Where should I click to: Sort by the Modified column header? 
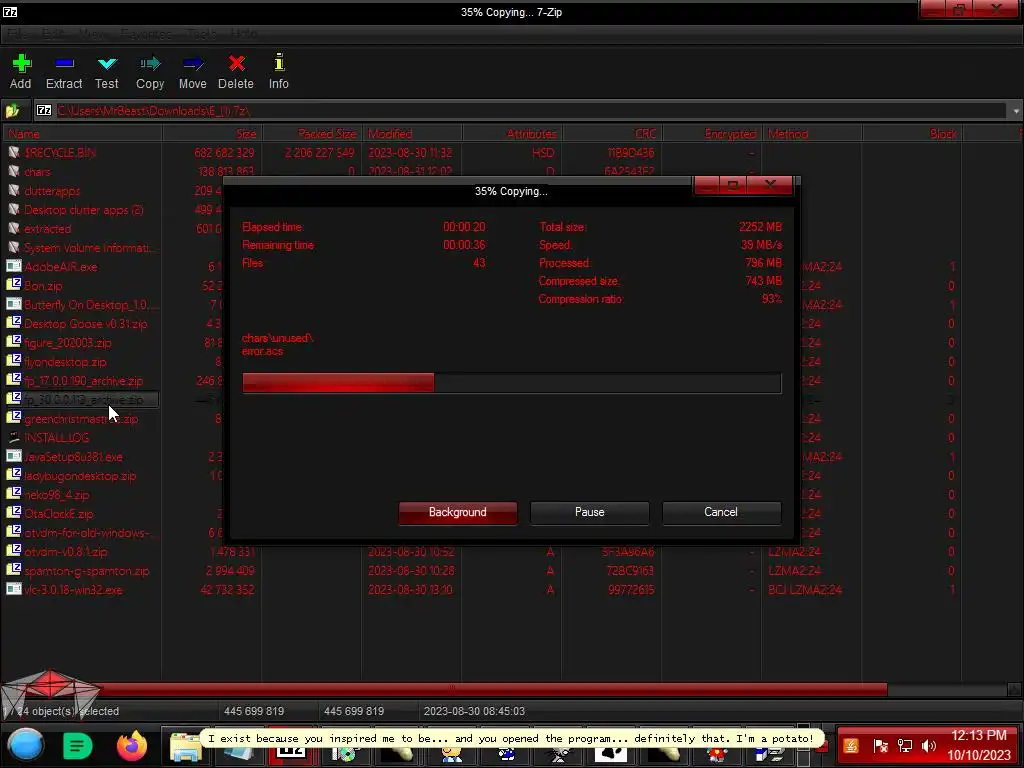pyautogui.click(x=412, y=133)
